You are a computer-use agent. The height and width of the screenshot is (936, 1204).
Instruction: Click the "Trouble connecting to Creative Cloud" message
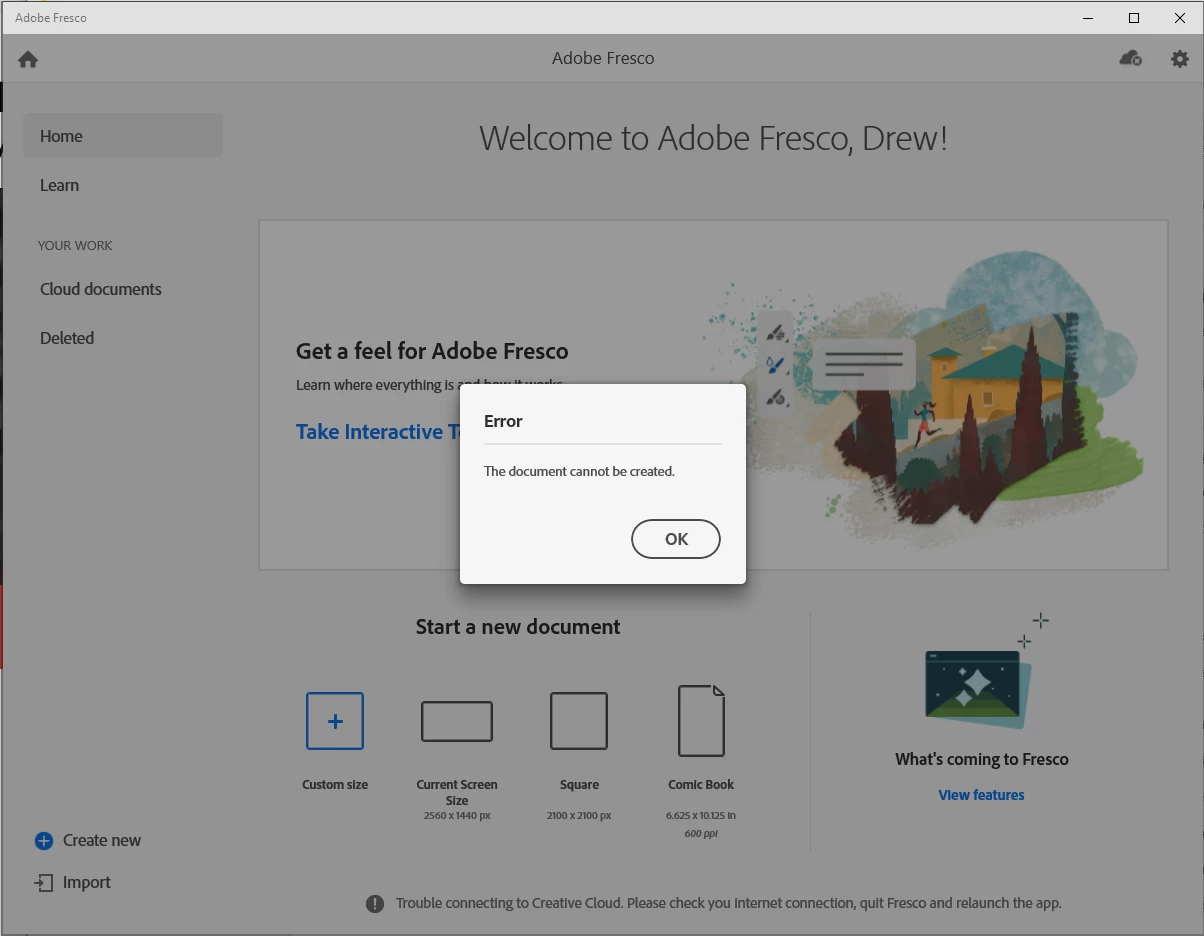click(728, 903)
